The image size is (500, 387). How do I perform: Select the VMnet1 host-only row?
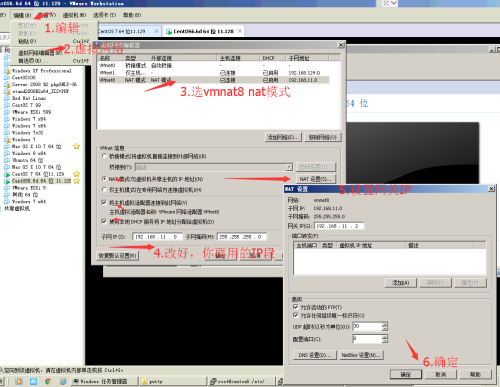(x=213, y=73)
